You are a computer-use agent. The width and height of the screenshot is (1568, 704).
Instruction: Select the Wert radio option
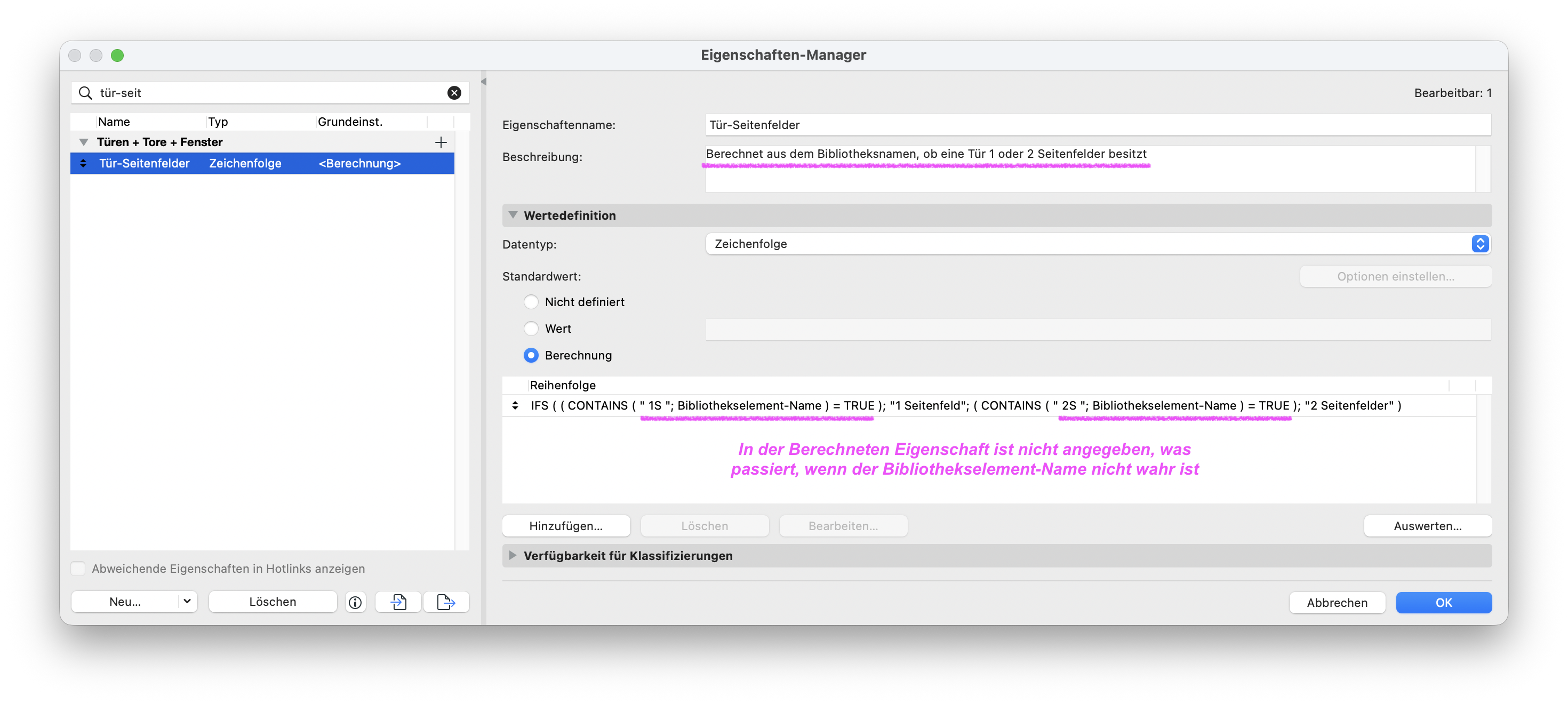531,329
